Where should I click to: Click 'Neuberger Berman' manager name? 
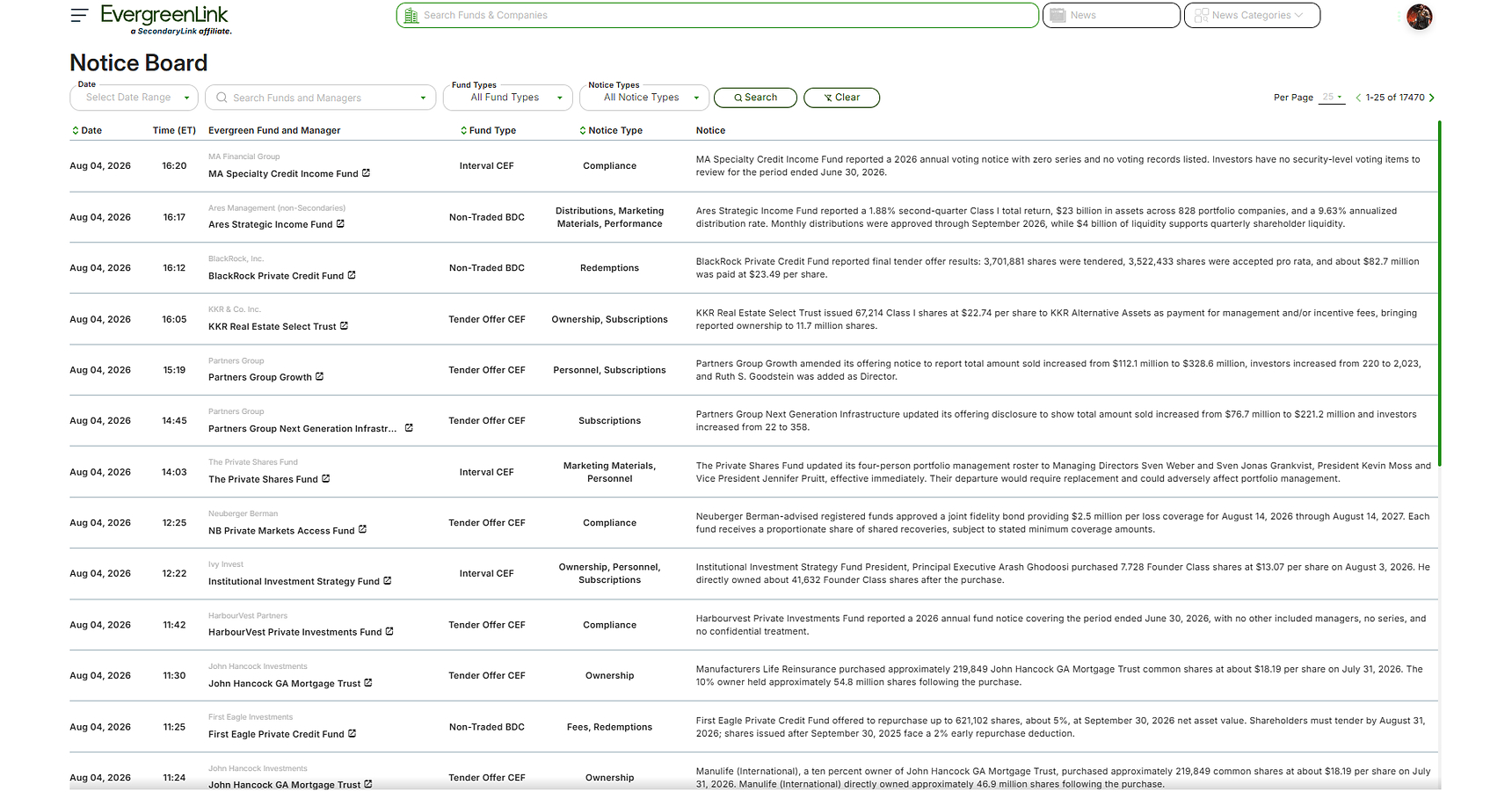coord(243,513)
